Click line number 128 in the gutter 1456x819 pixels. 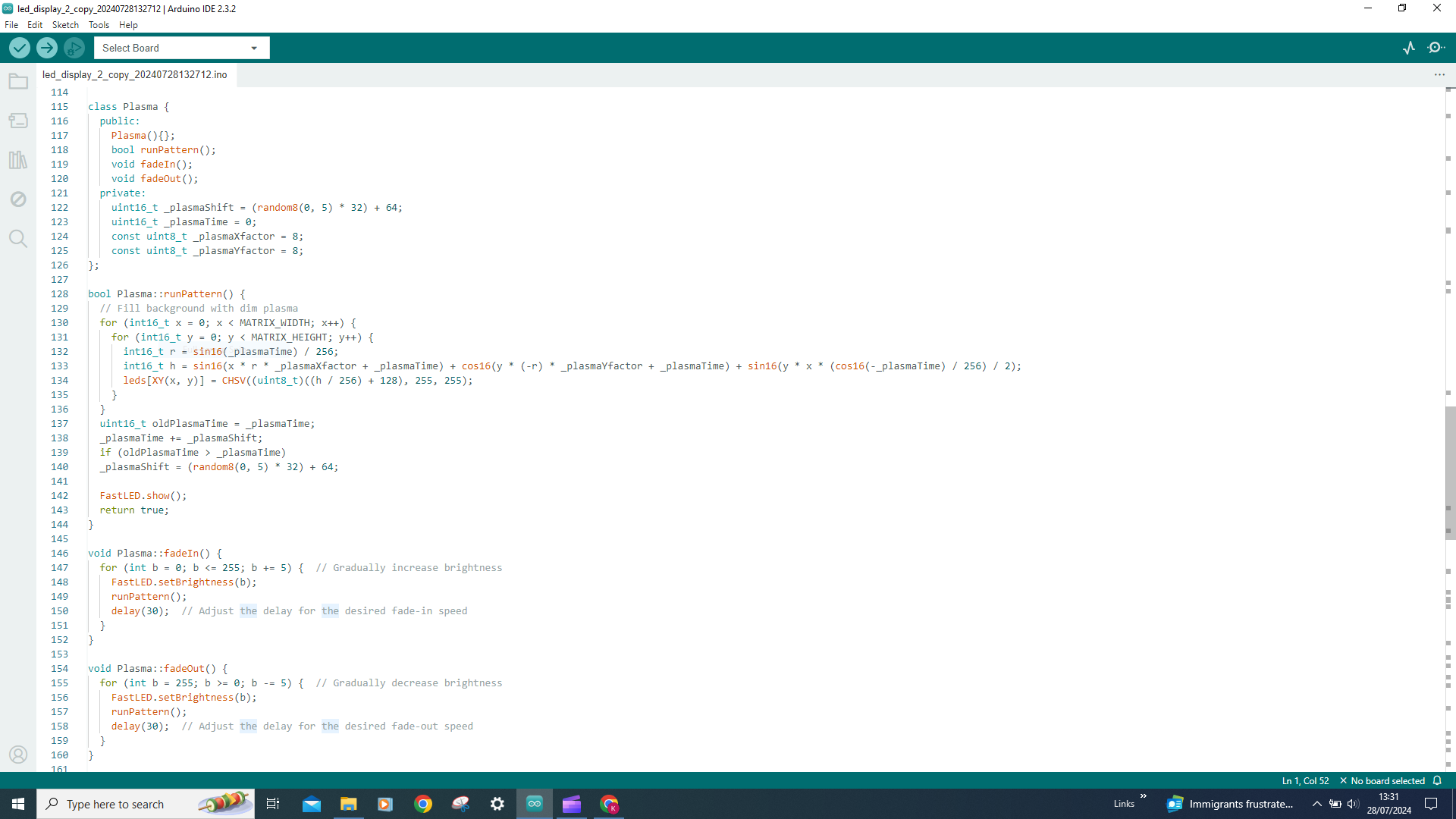59,294
